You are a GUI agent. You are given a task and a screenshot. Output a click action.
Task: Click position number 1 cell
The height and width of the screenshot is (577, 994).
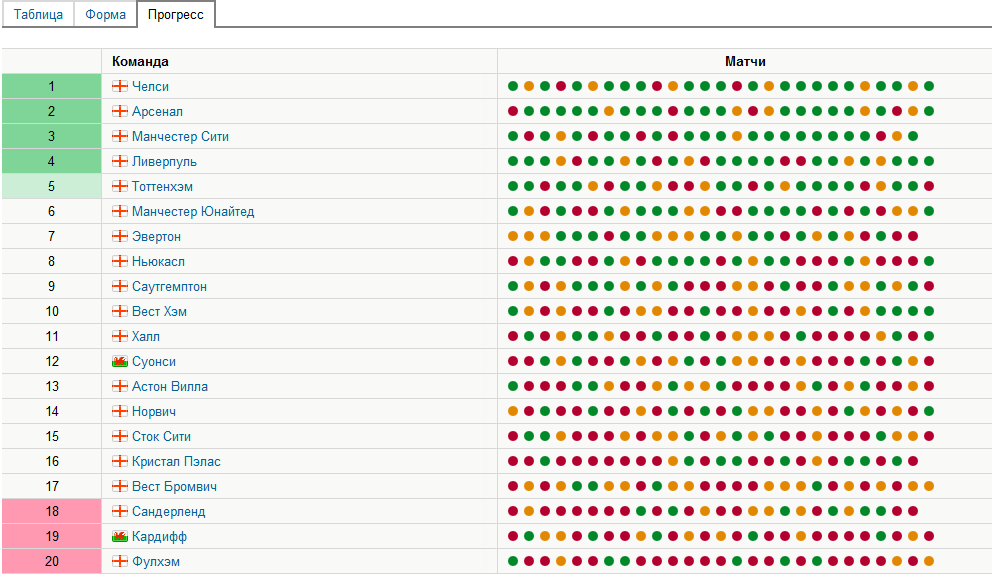(51, 86)
